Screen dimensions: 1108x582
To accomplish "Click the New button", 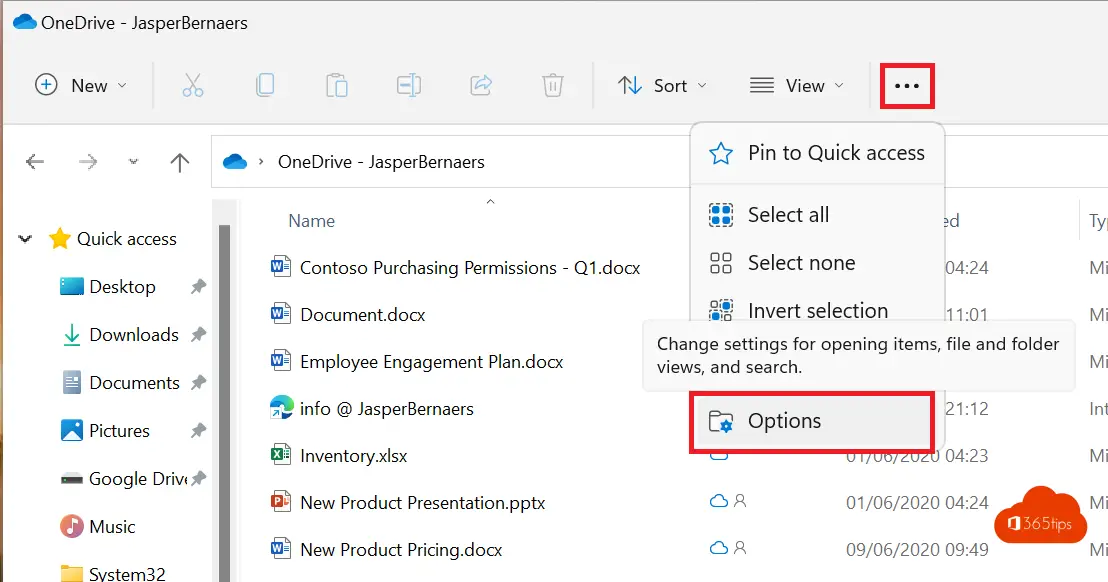I will coord(80,85).
